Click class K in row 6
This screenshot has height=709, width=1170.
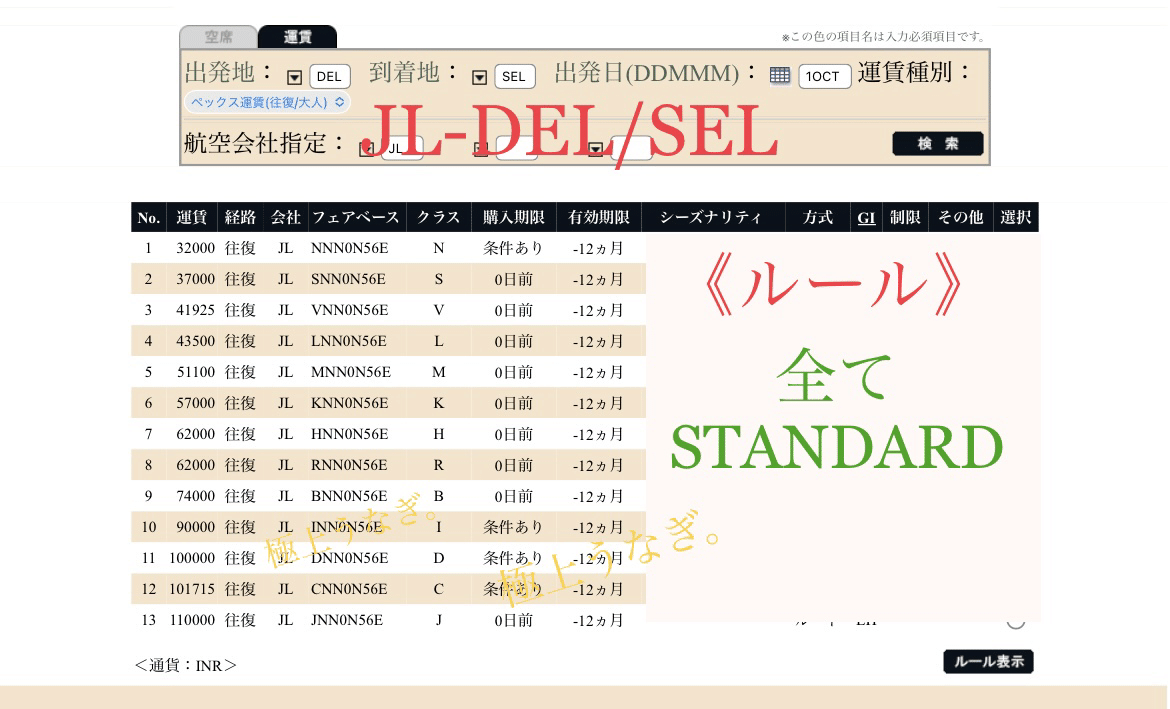click(439, 403)
